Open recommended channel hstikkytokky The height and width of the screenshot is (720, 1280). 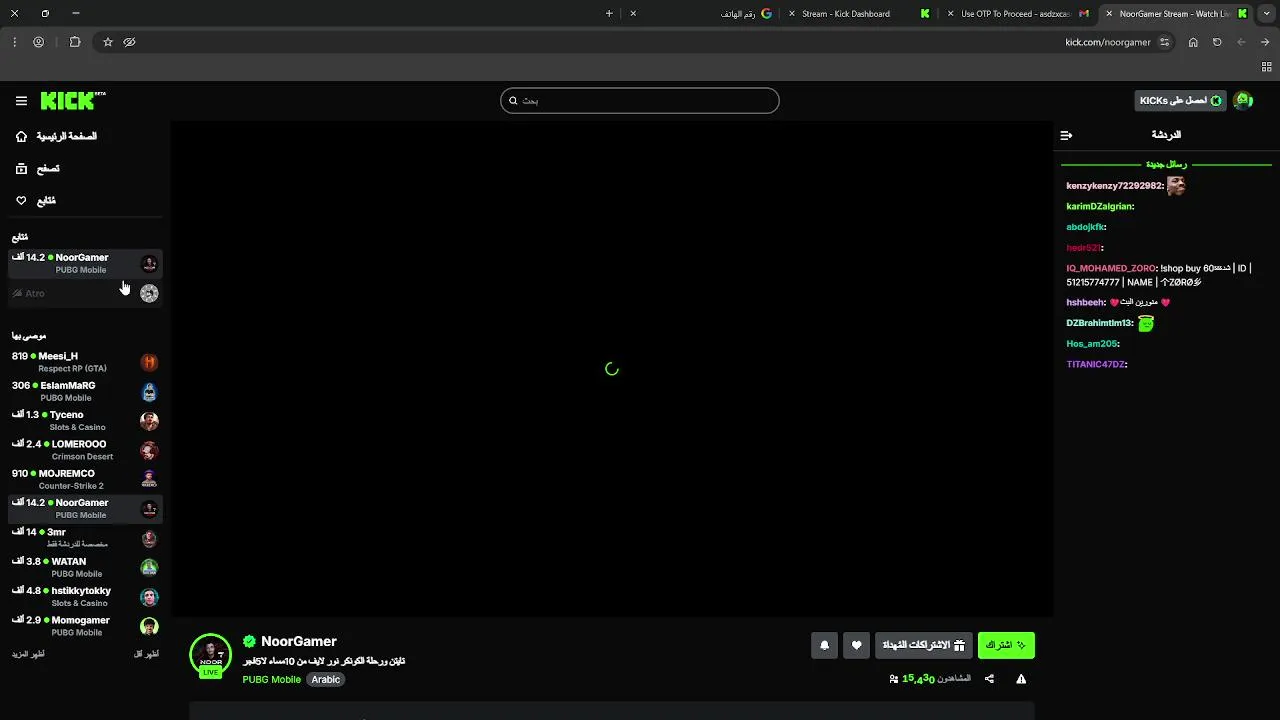click(85, 597)
